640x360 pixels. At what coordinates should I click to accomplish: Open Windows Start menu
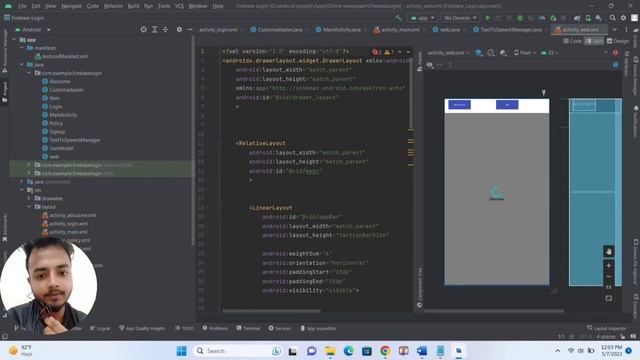click(x=182, y=351)
